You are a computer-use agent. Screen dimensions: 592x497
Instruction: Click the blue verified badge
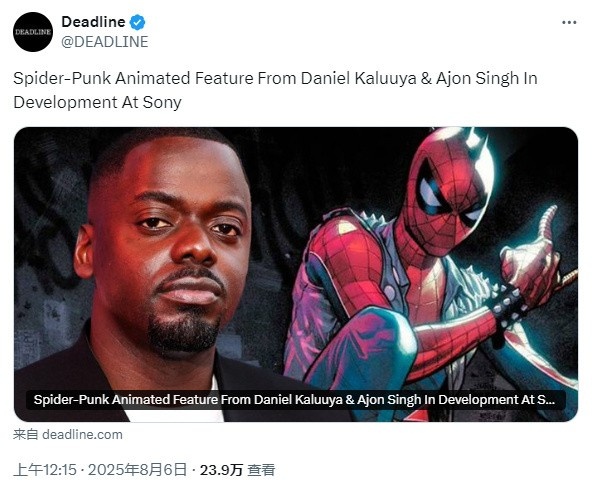point(137,22)
